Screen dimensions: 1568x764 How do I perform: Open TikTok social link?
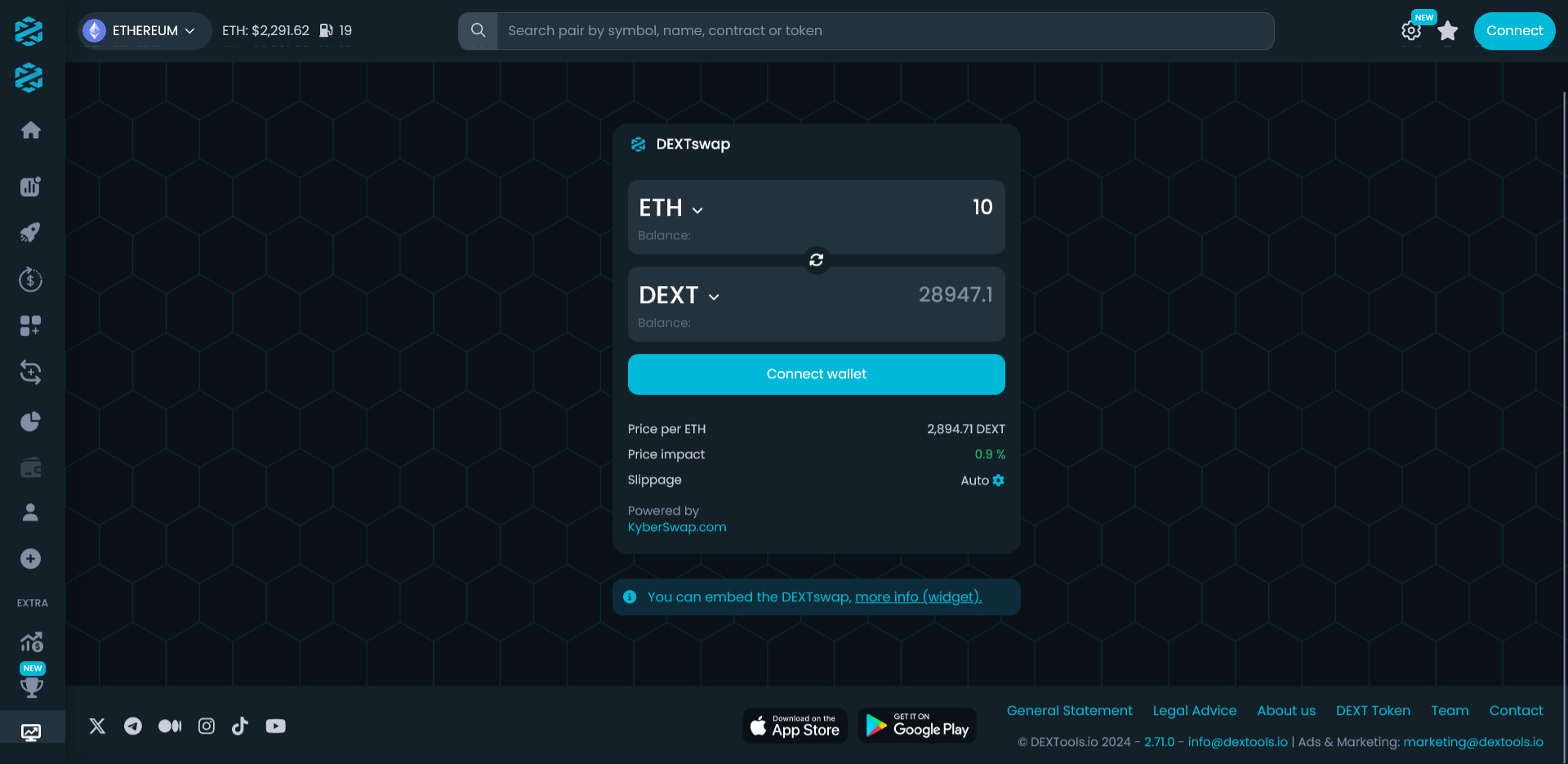coord(240,726)
